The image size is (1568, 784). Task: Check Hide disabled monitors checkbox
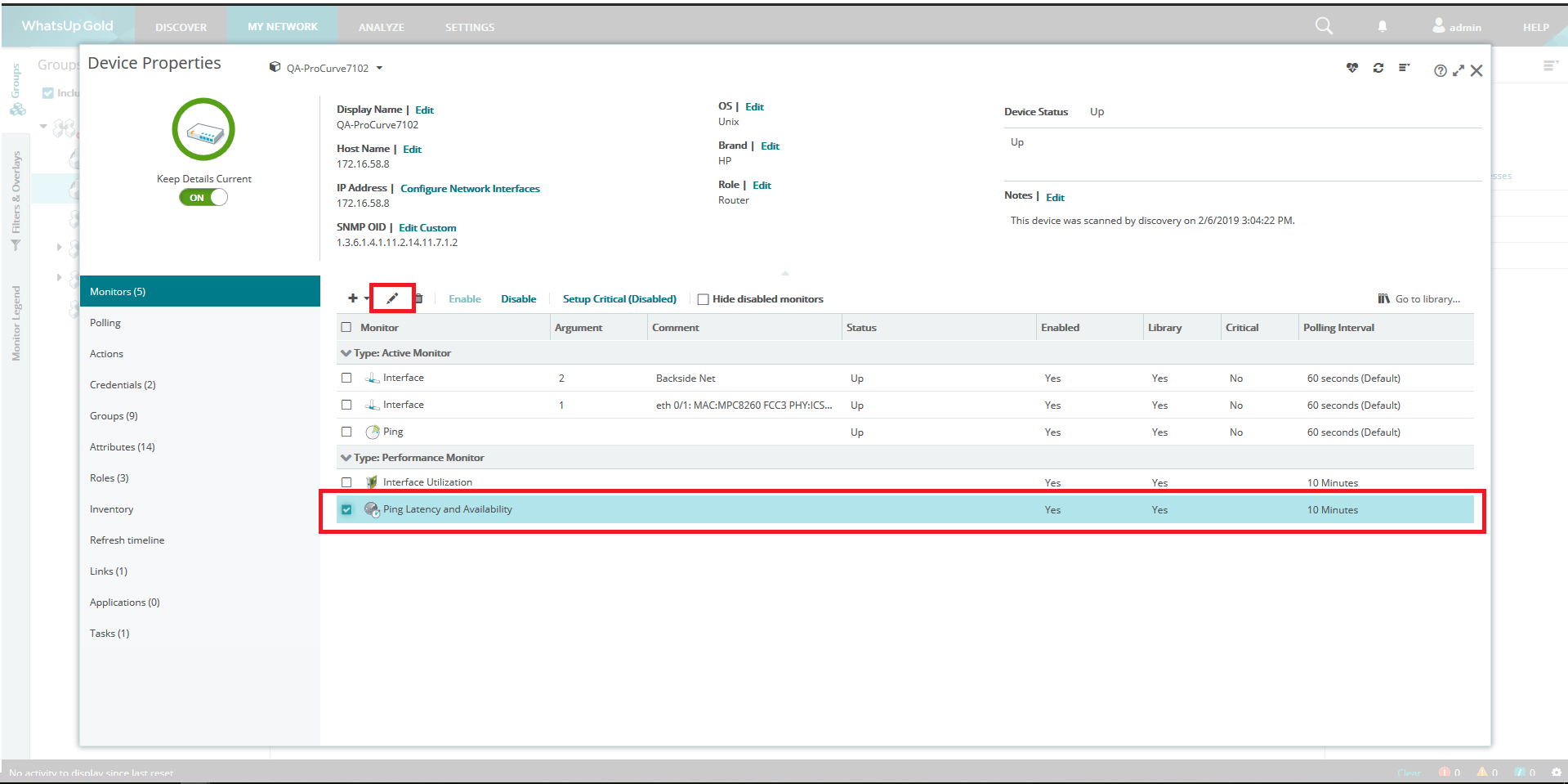pos(703,299)
